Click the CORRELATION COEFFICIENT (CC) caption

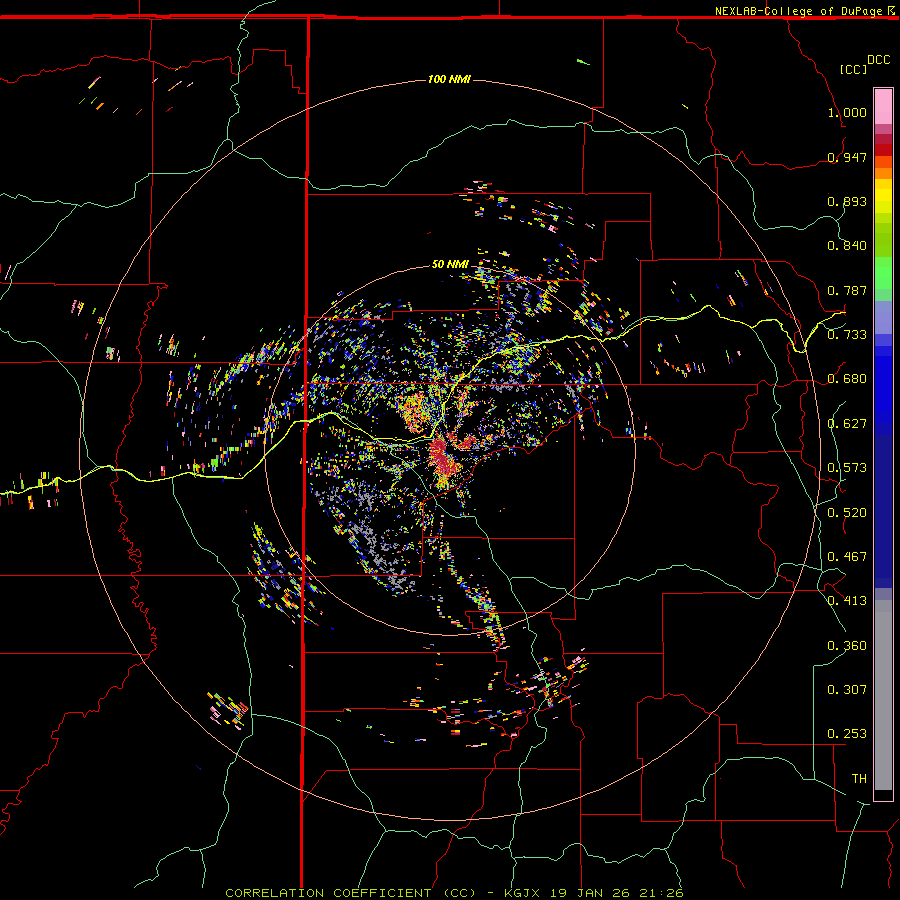coord(351,893)
